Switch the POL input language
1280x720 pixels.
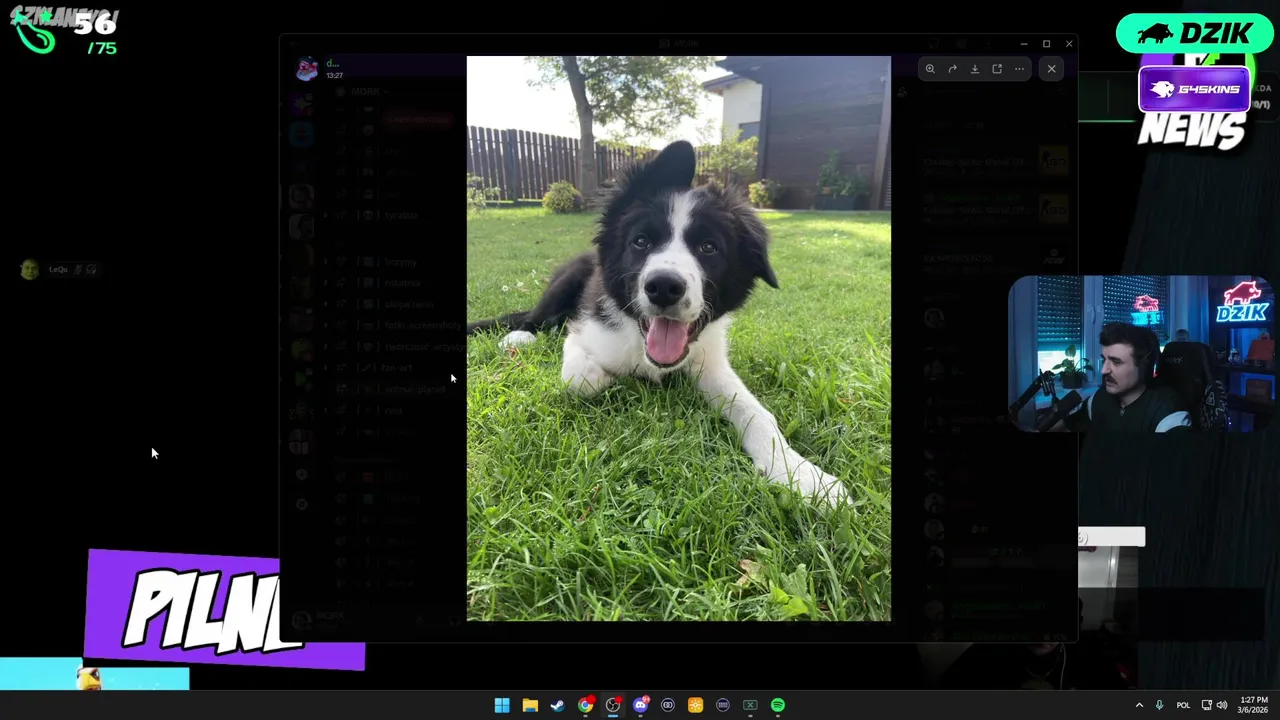[x=1183, y=705]
